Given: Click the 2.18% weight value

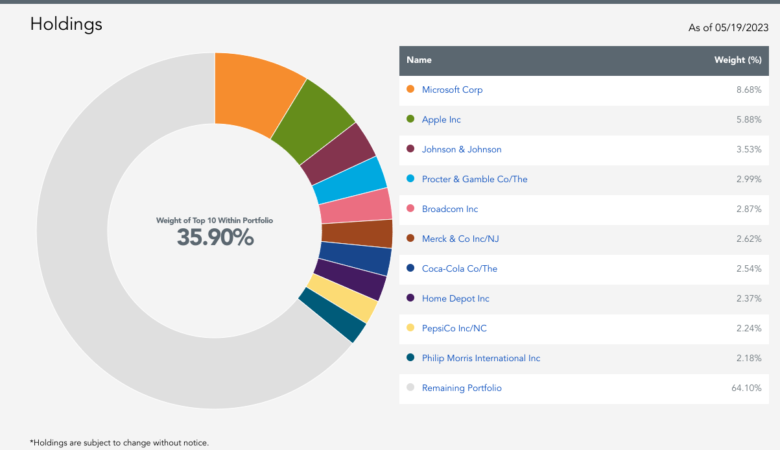Looking at the screenshot, I should [749, 359].
